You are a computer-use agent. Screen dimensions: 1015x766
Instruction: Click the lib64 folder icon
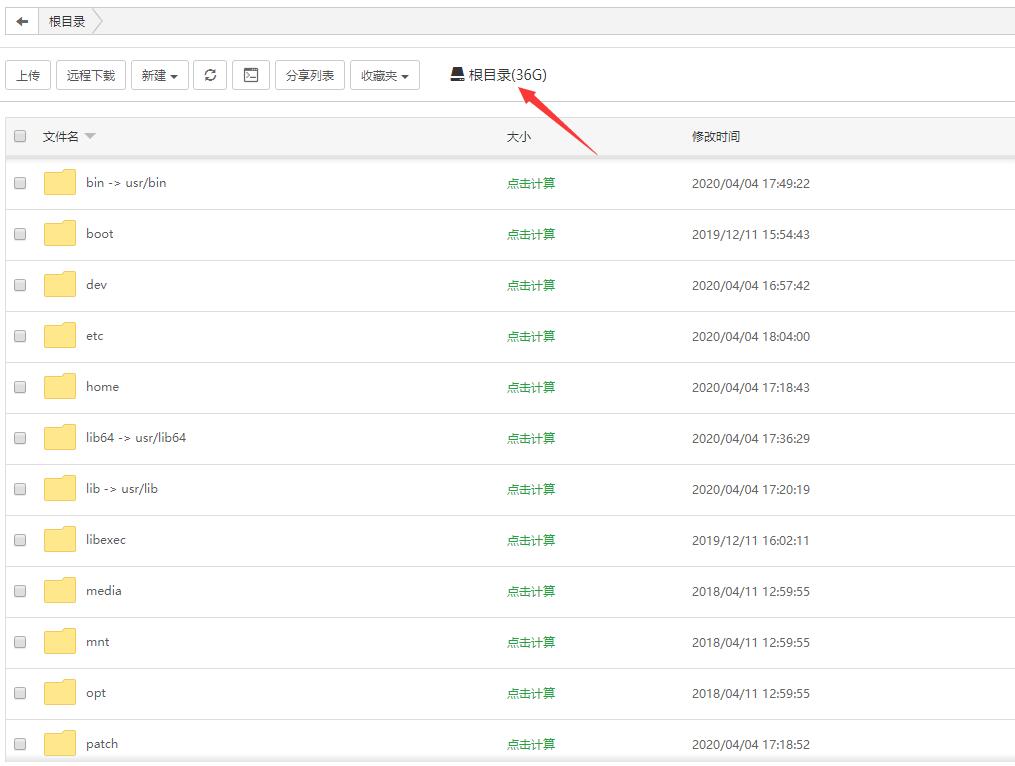tap(60, 438)
